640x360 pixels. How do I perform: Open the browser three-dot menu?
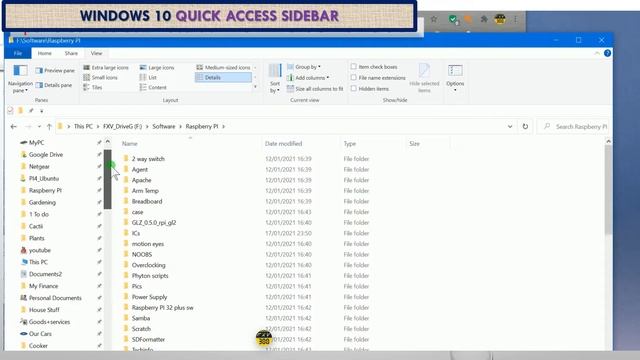pyautogui.click(x=516, y=19)
